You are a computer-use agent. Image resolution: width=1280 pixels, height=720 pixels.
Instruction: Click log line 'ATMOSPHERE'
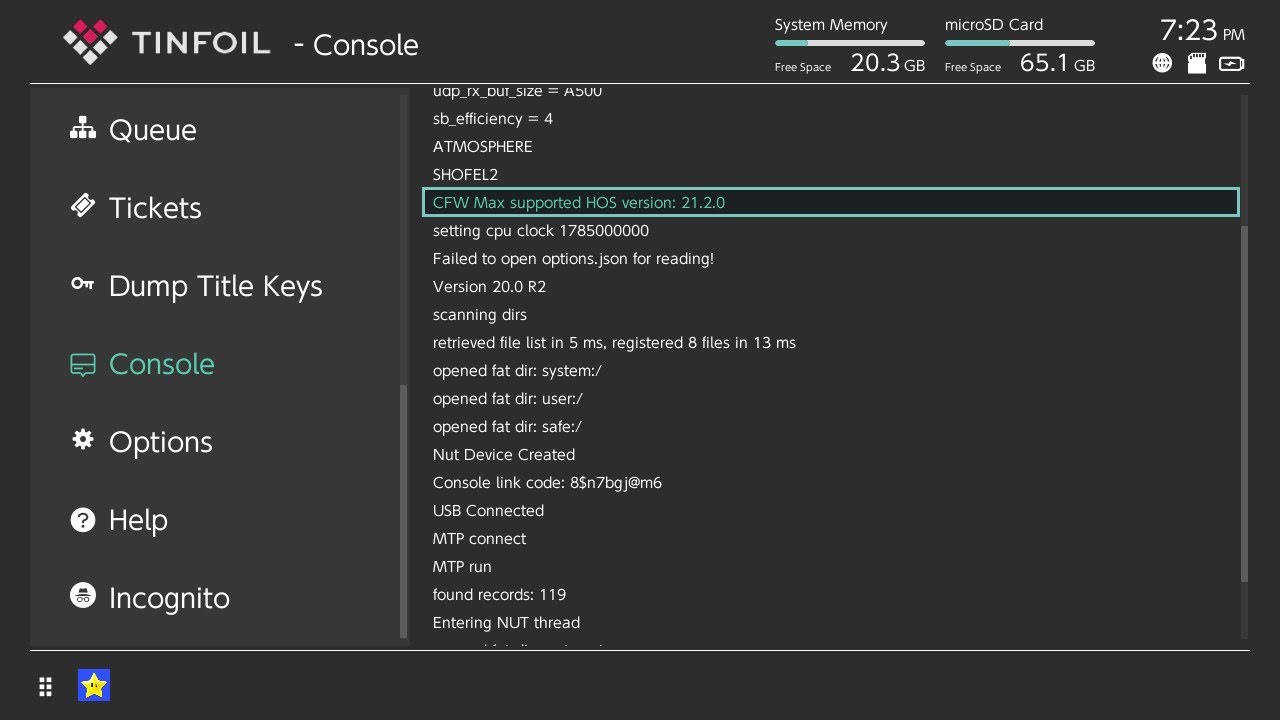point(483,146)
